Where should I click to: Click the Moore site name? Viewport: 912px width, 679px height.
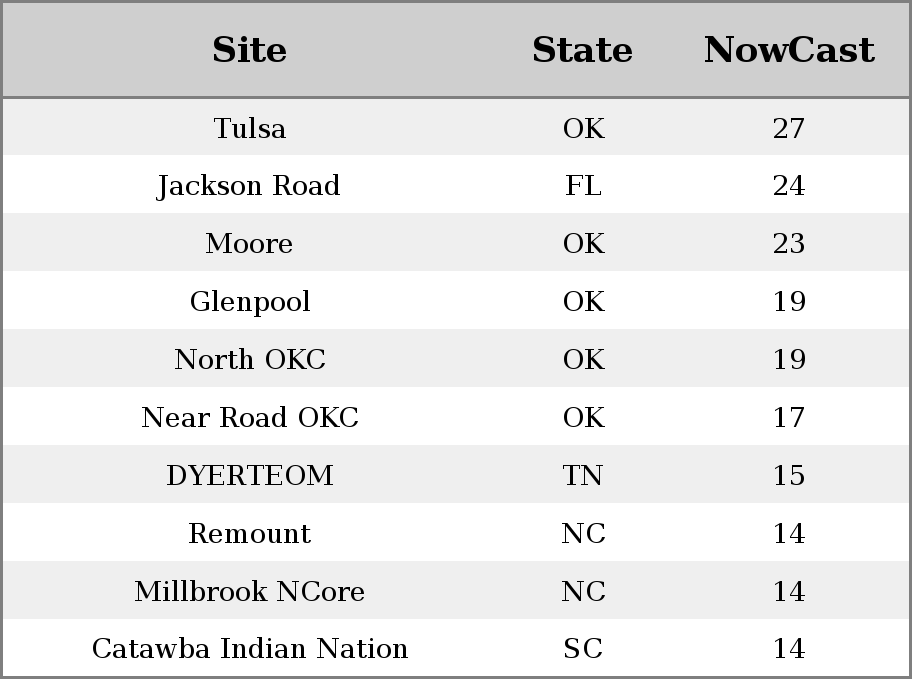[249, 243]
